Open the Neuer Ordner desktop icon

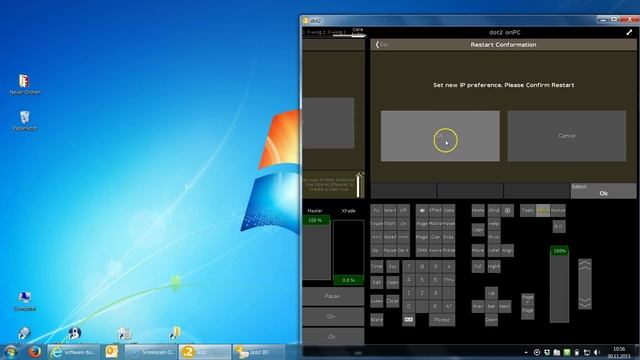(x=24, y=84)
